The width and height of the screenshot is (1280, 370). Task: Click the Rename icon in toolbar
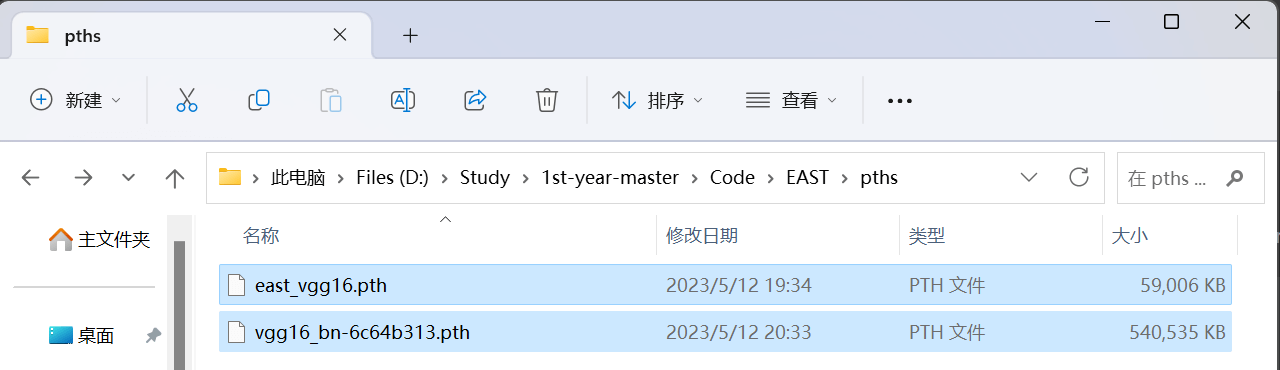click(403, 100)
